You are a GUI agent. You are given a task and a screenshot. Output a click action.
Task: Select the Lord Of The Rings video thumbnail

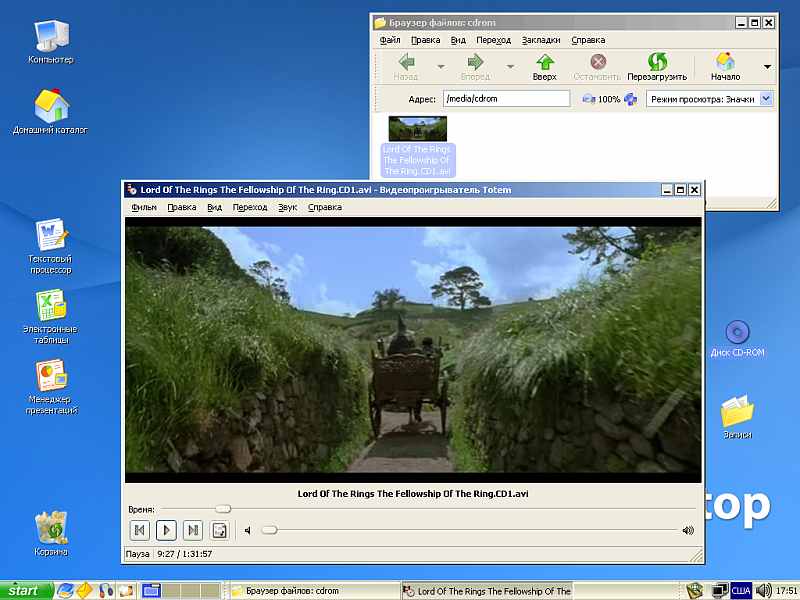click(x=418, y=128)
